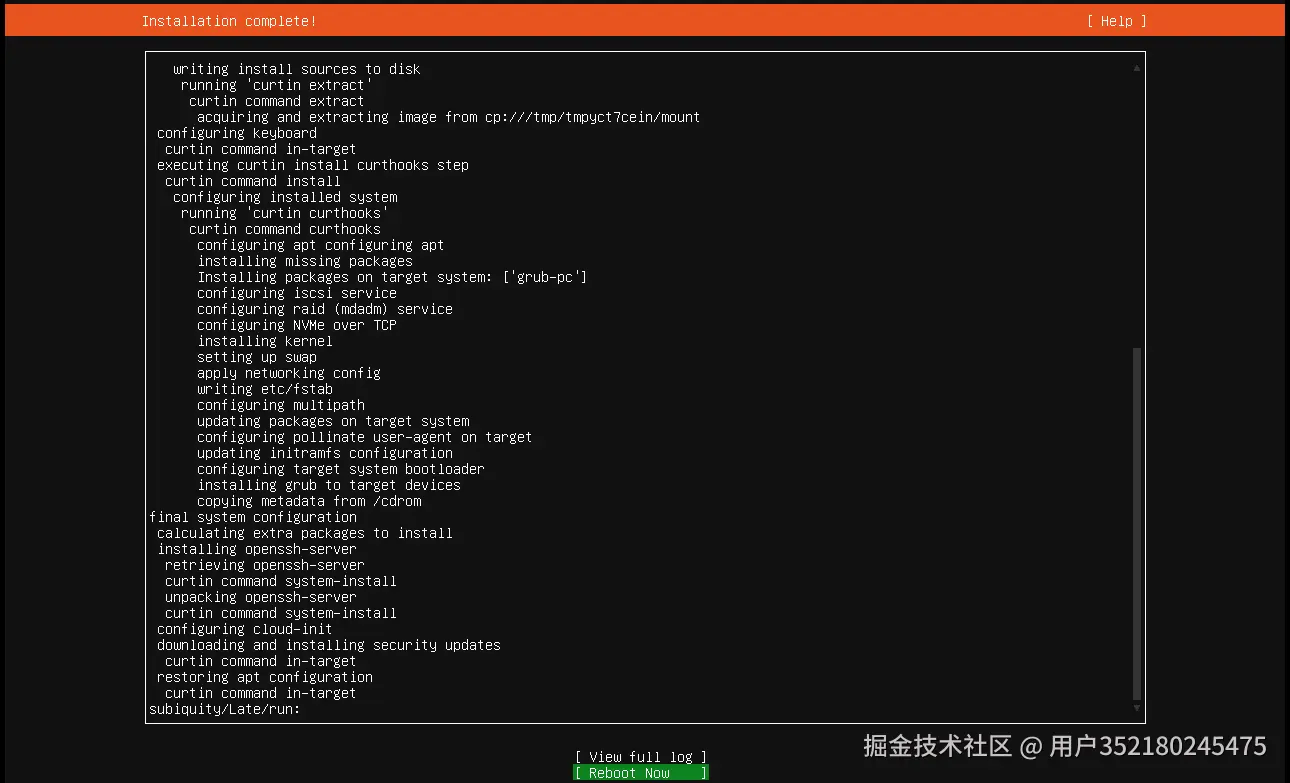
Task: Click 'configuring keyboard' line
Action: (x=237, y=133)
